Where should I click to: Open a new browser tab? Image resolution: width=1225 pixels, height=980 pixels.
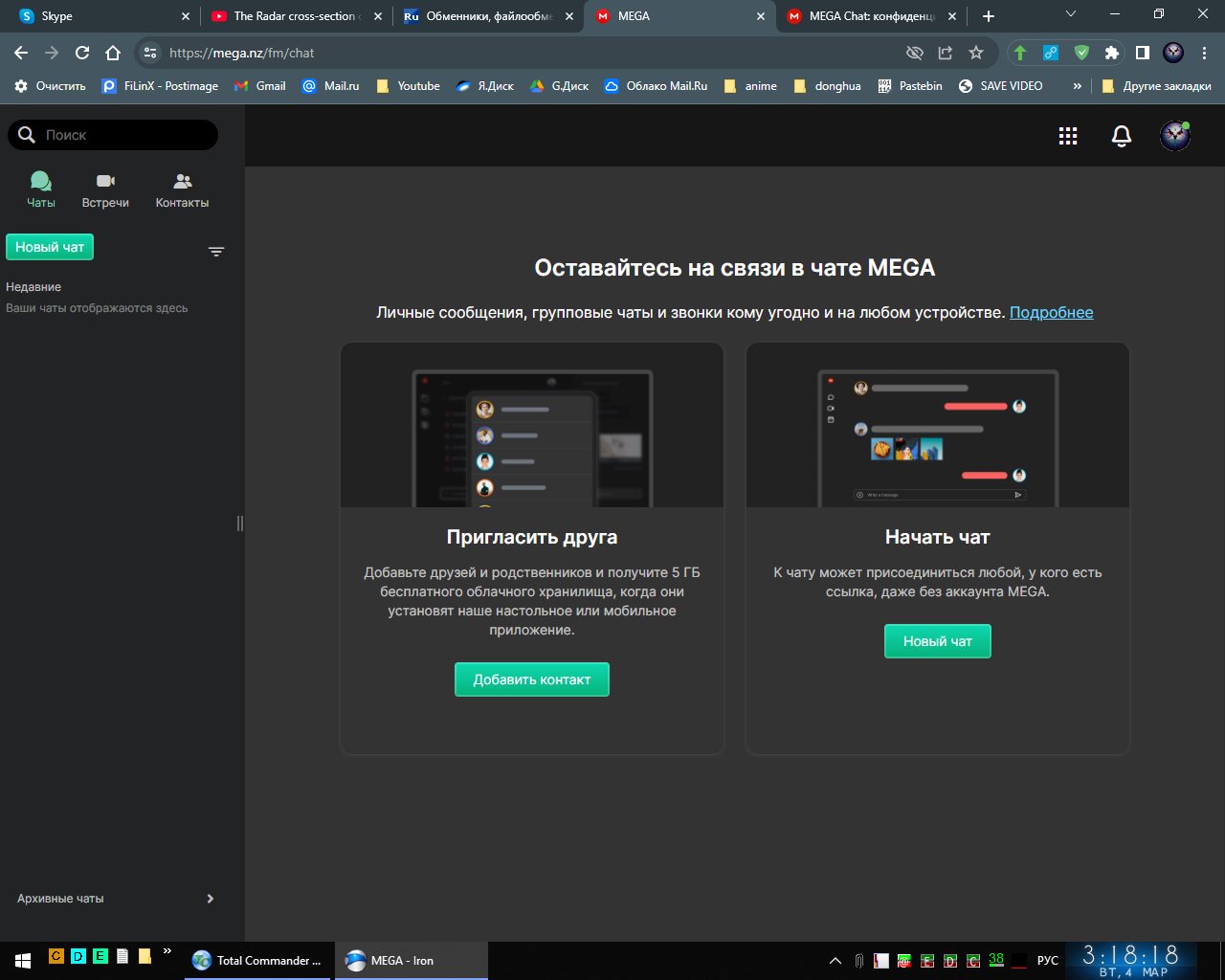pyautogui.click(x=989, y=16)
